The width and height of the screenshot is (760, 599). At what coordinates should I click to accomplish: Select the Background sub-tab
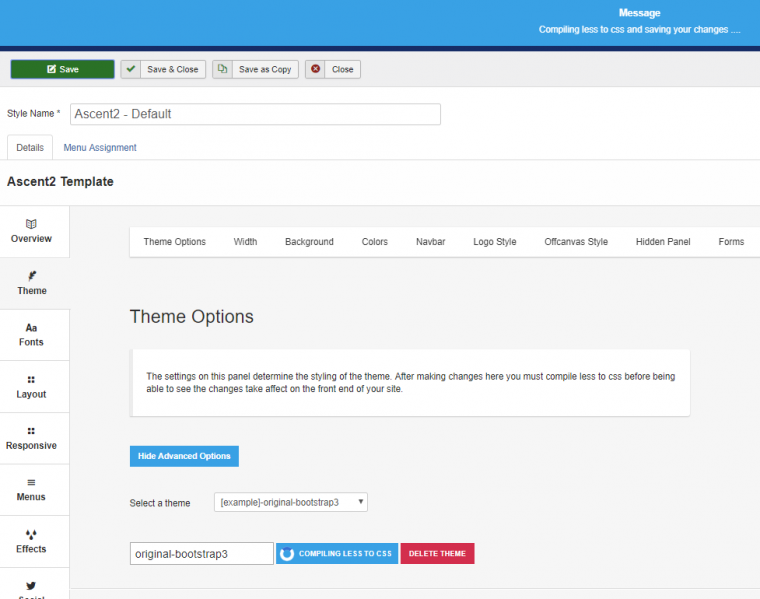[309, 241]
